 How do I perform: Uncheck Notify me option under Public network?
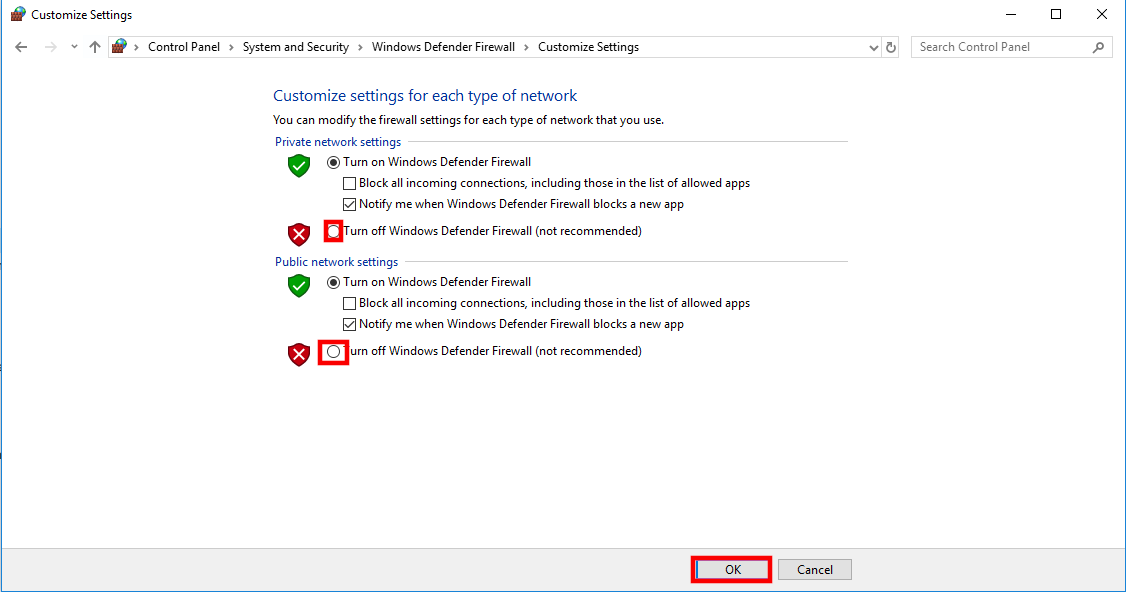coord(349,324)
